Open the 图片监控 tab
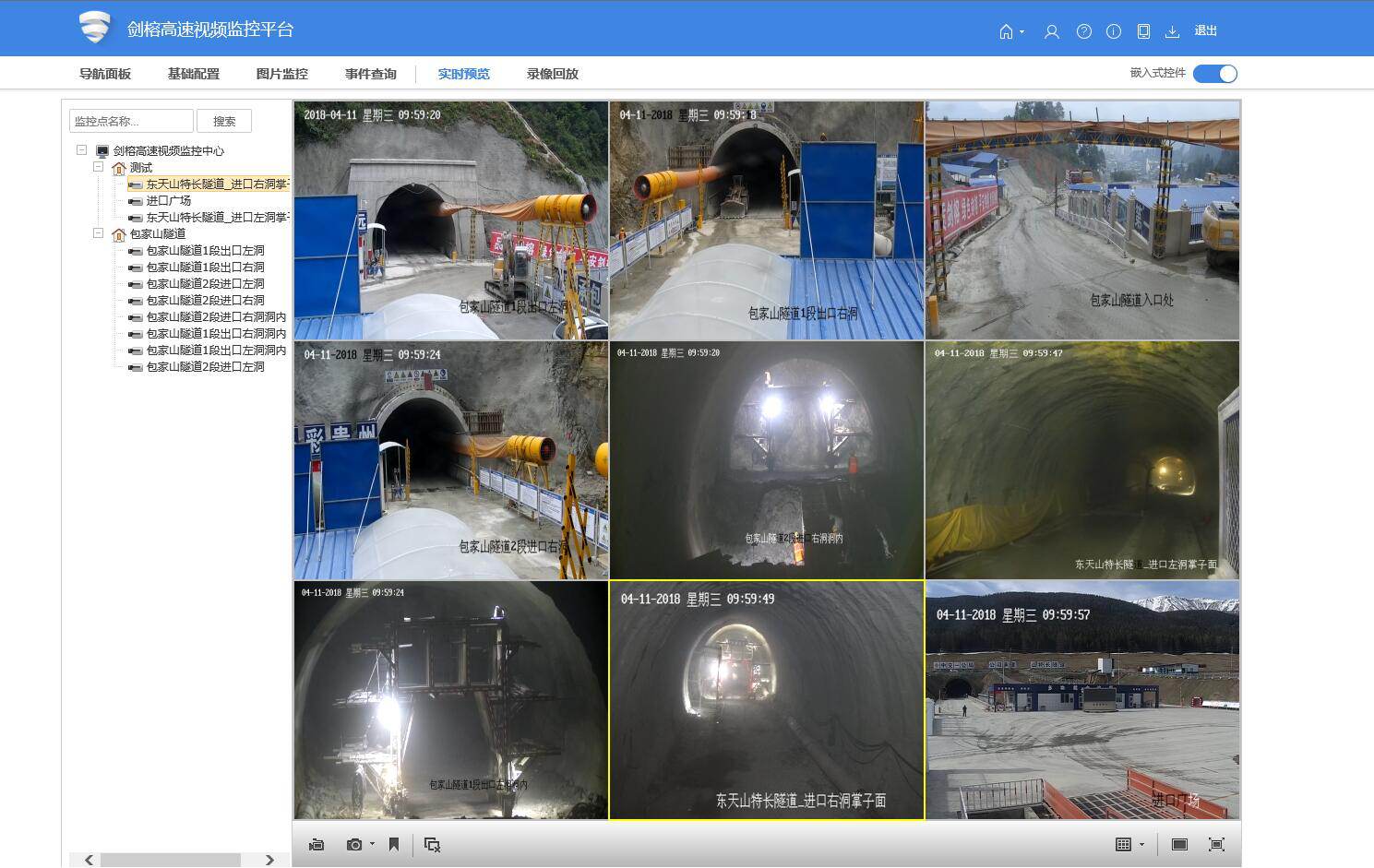 coord(281,74)
